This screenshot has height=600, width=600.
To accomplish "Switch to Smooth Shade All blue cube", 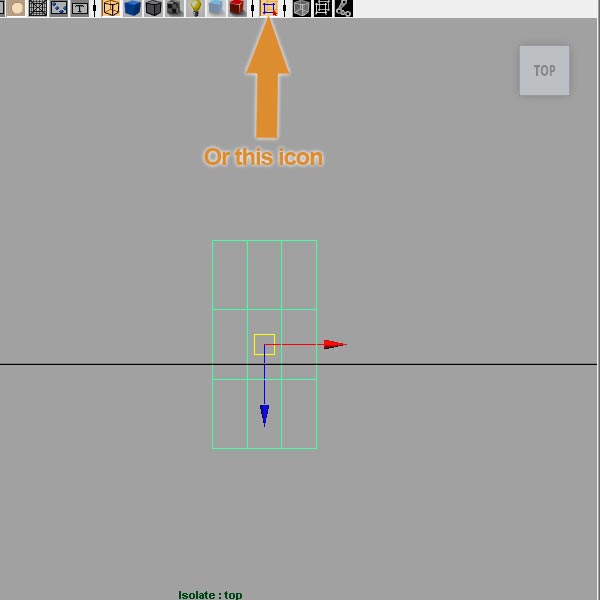I will click(x=132, y=8).
